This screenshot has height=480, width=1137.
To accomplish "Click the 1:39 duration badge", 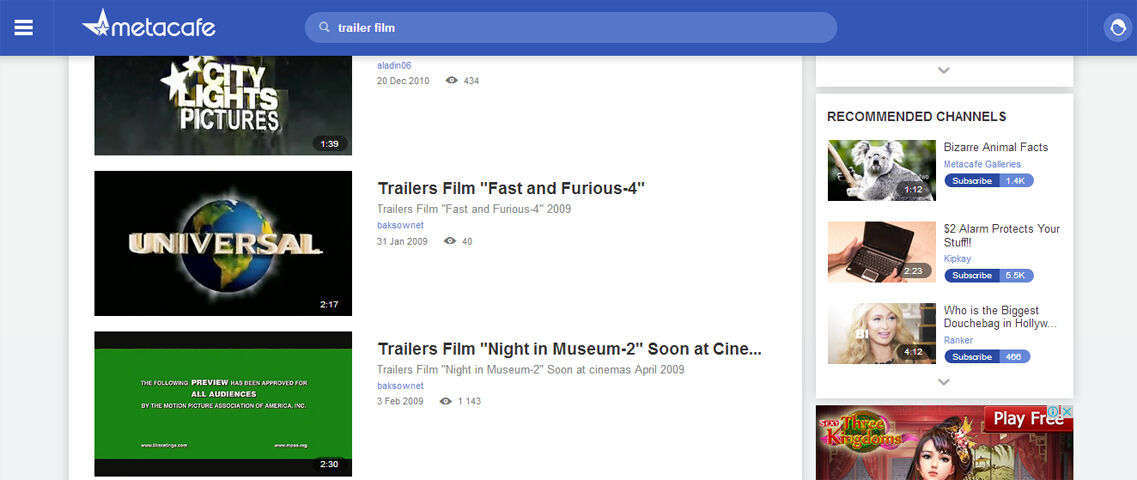I will tap(330, 144).
